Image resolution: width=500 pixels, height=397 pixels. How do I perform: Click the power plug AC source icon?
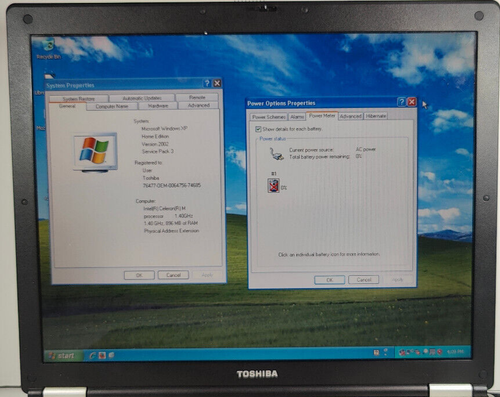pos(276,154)
